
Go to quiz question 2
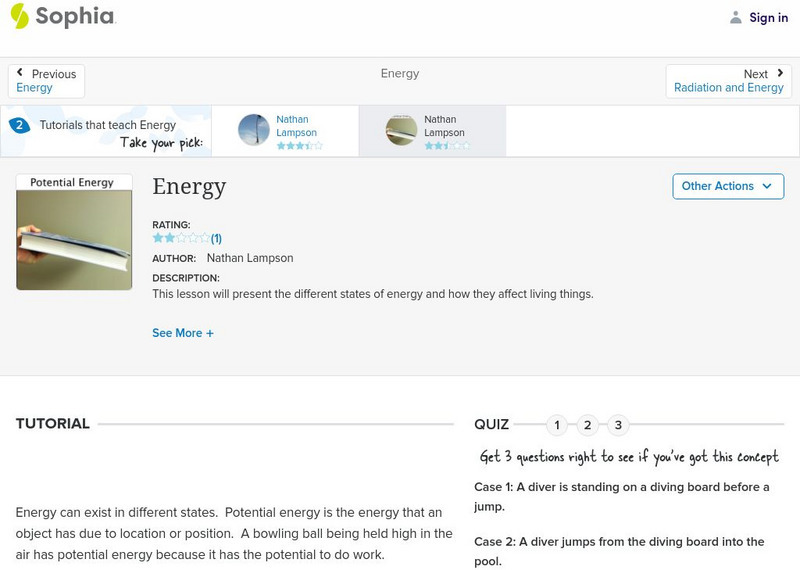click(x=588, y=425)
